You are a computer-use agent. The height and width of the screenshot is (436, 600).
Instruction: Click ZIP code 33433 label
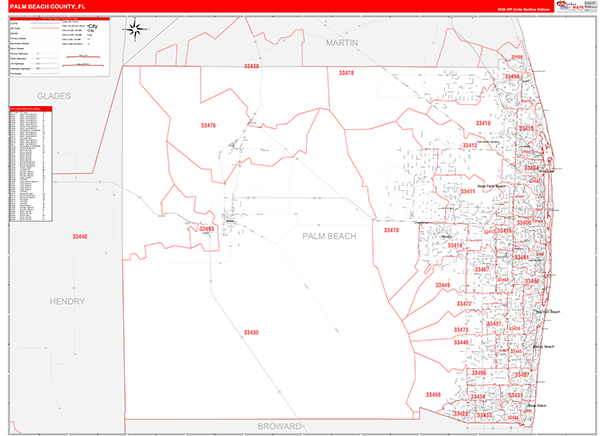pos(484,415)
